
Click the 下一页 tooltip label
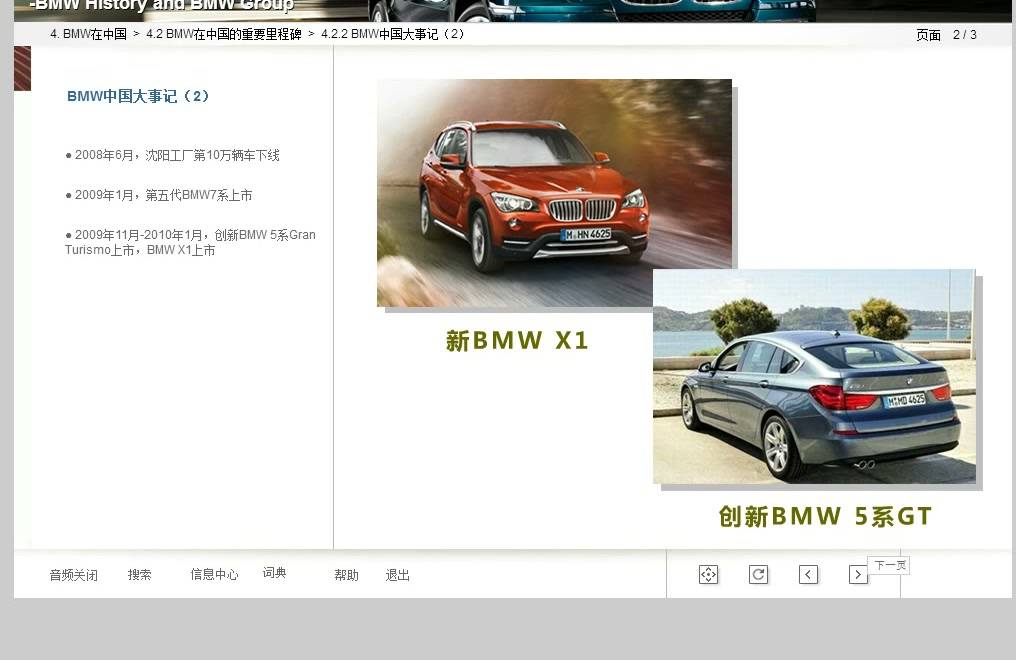coord(890,565)
